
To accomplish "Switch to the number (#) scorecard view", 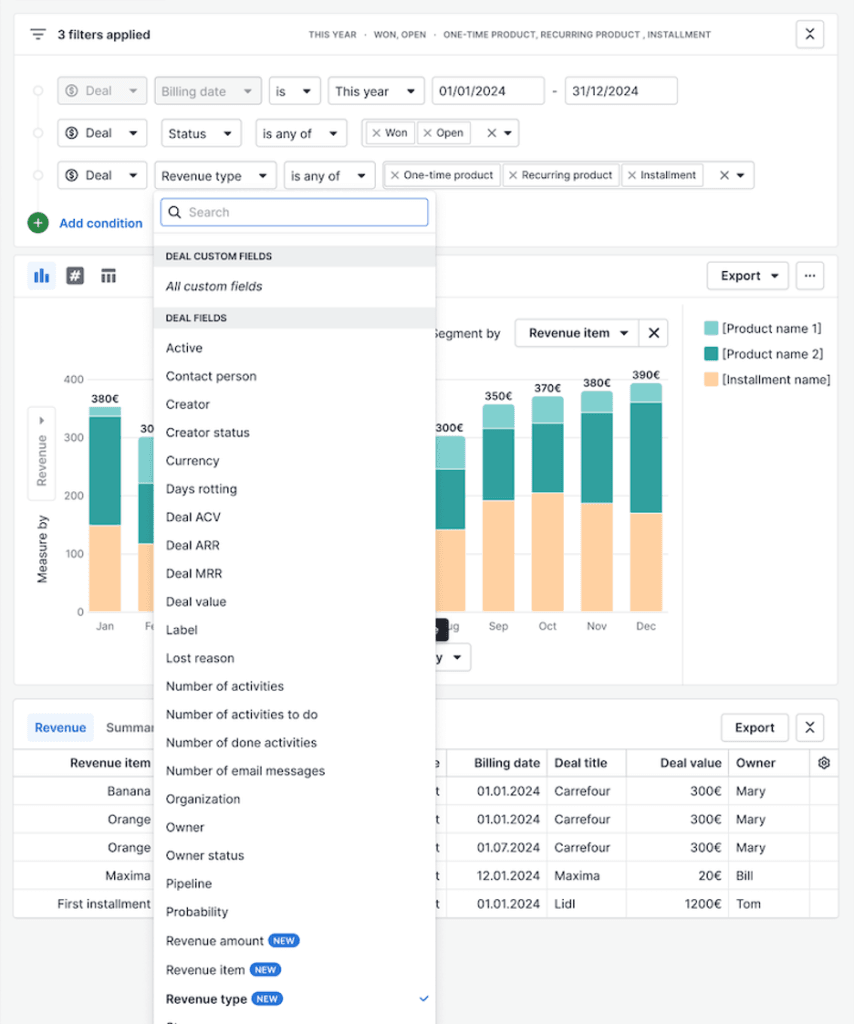I will click(74, 275).
